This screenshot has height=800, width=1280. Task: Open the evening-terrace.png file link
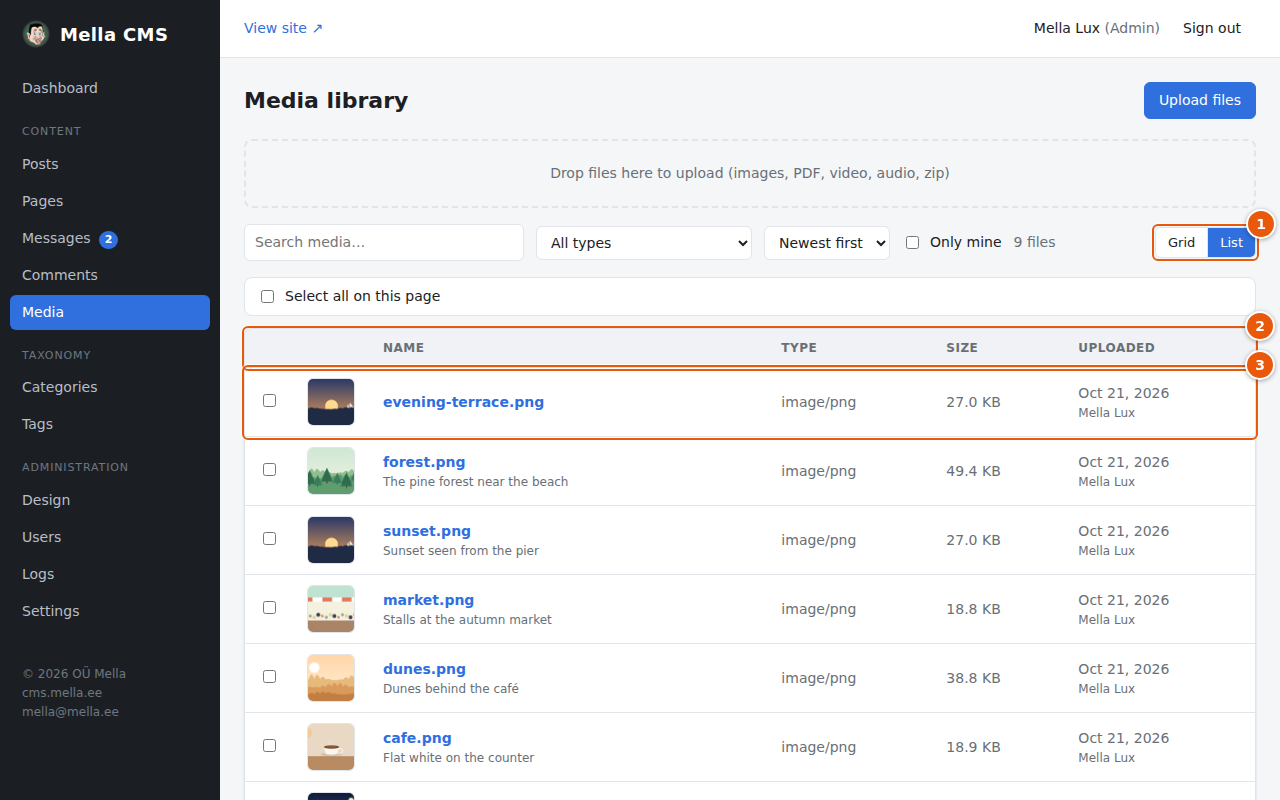464,402
